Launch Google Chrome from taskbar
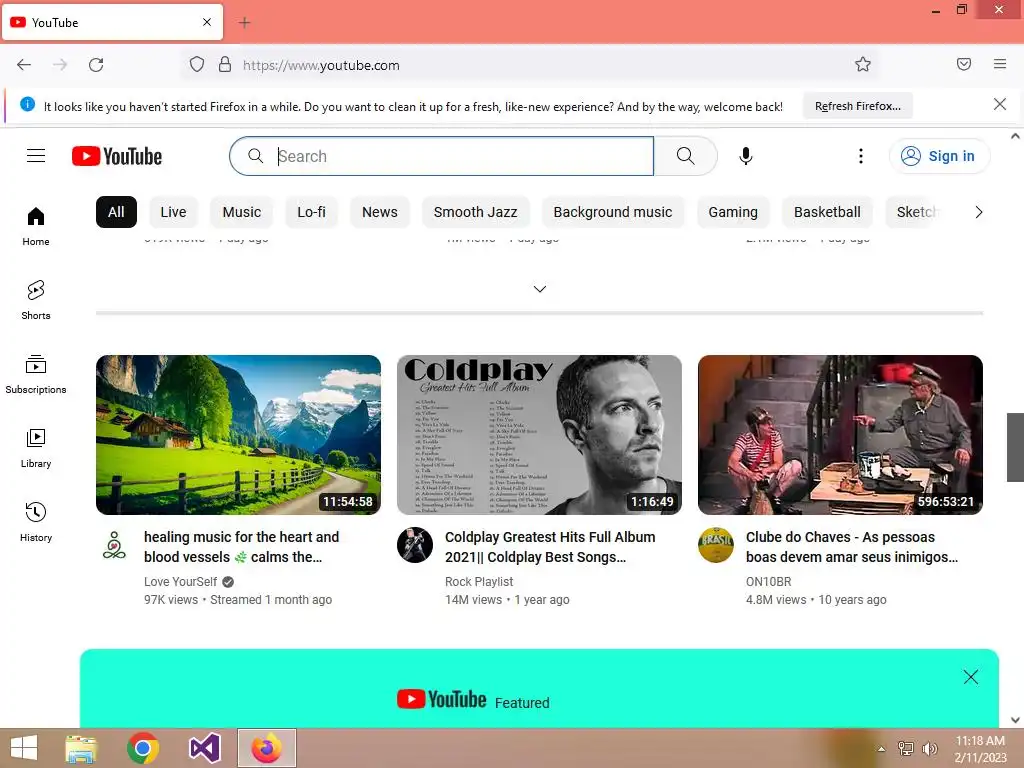Viewport: 1024px width, 768px height. pos(143,748)
